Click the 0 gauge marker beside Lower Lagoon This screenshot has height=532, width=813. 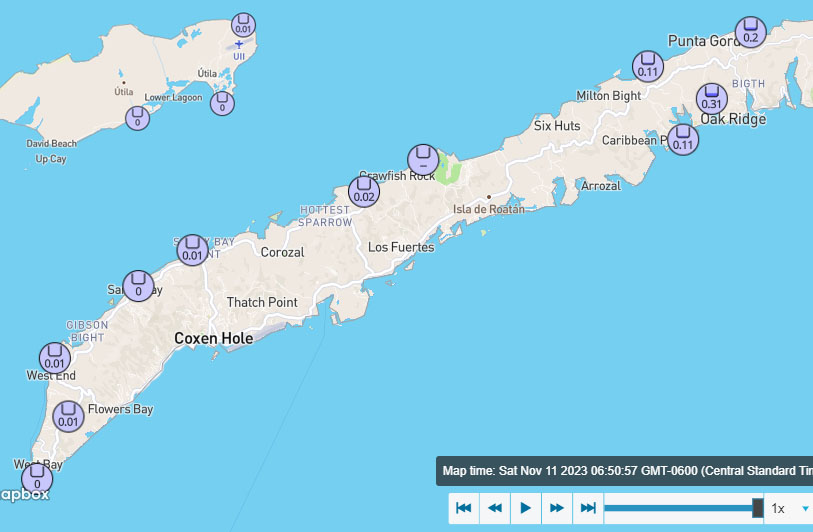pyautogui.click(x=223, y=102)
